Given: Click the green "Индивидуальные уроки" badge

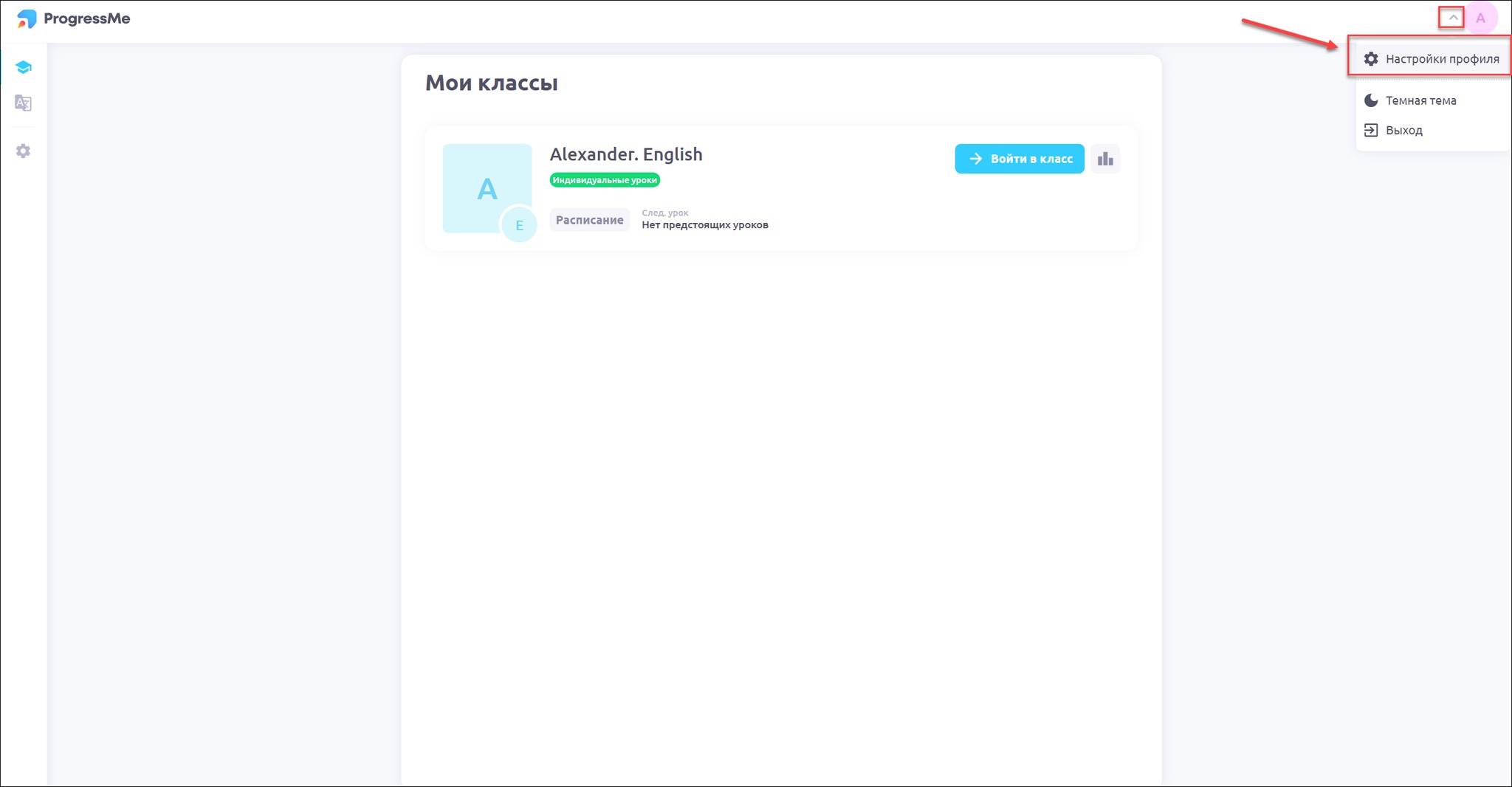Looking at the screenshot, I should 605,180.
